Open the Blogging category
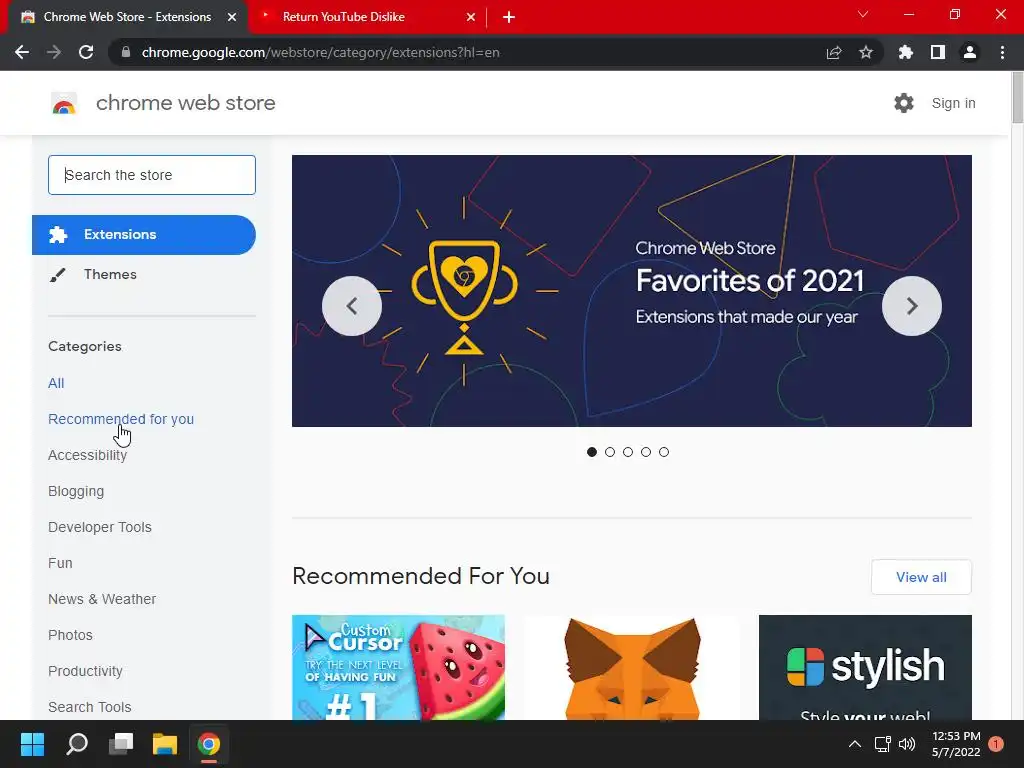Image resolution: width=1024 pixels, height=768 pixels. [76, 491]
